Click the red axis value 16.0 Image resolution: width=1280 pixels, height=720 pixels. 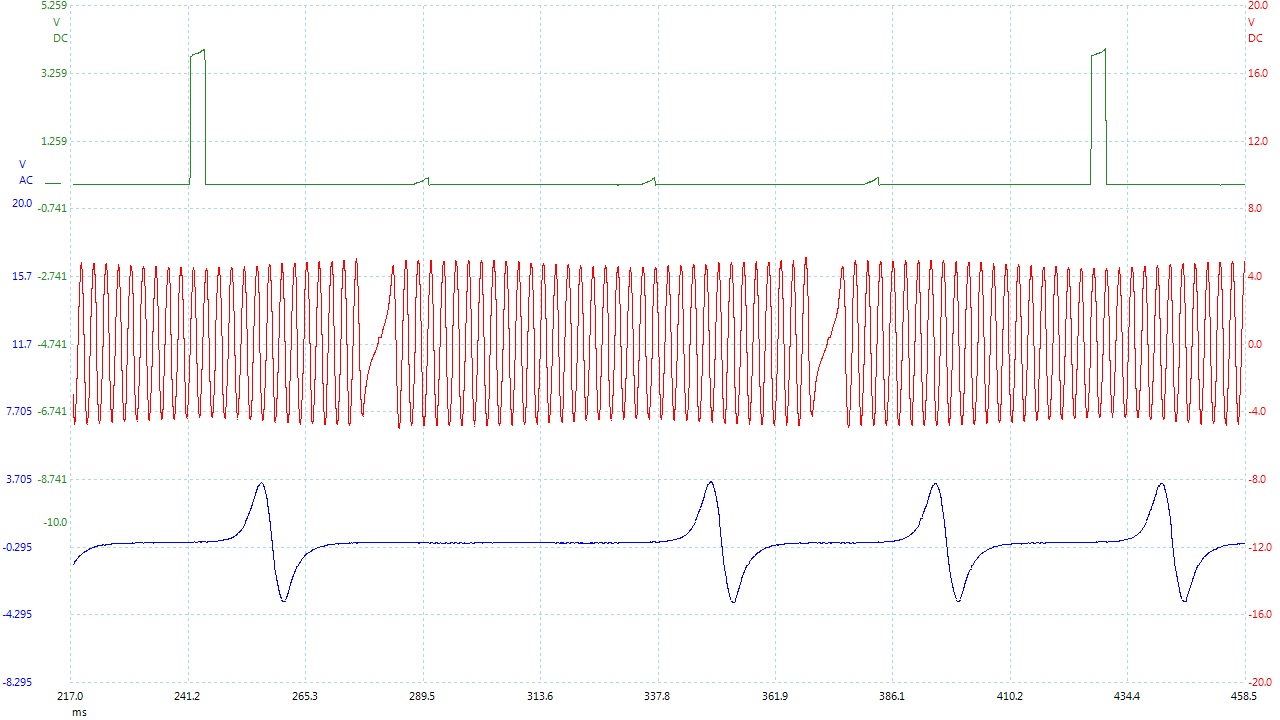tap(1258, 73)
